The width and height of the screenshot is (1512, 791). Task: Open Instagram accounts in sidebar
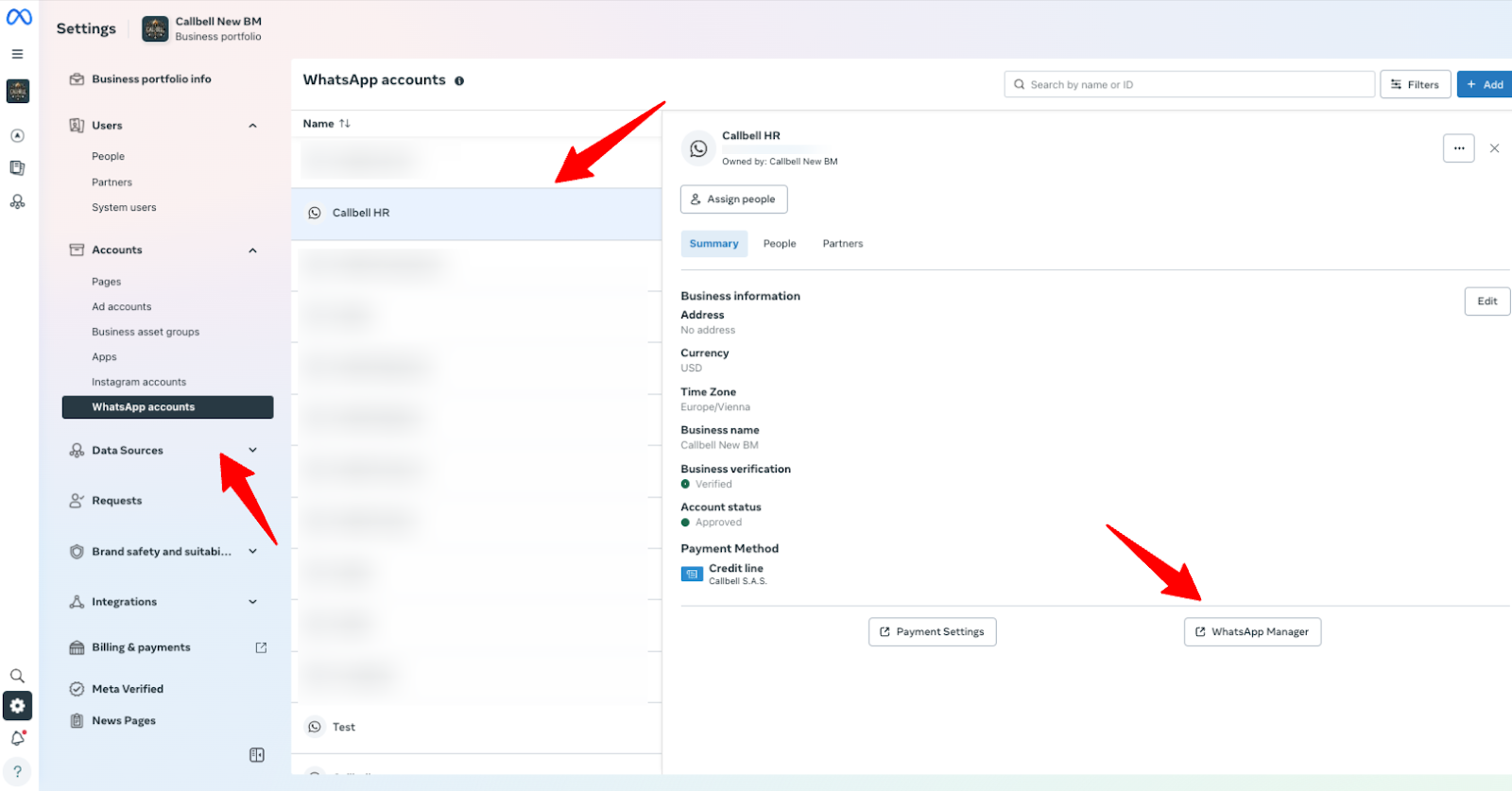point(139,382)
